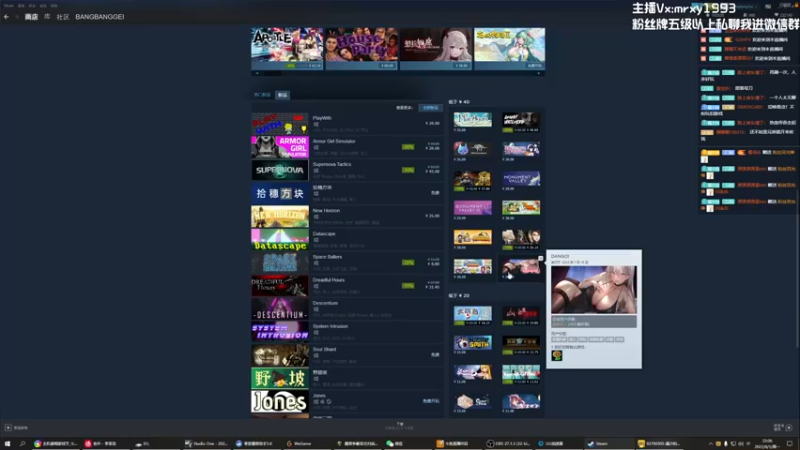Click the 野坡 game thumbnail
The height and width of the screenshot is (450, 800).
click(x=280, y=378)
